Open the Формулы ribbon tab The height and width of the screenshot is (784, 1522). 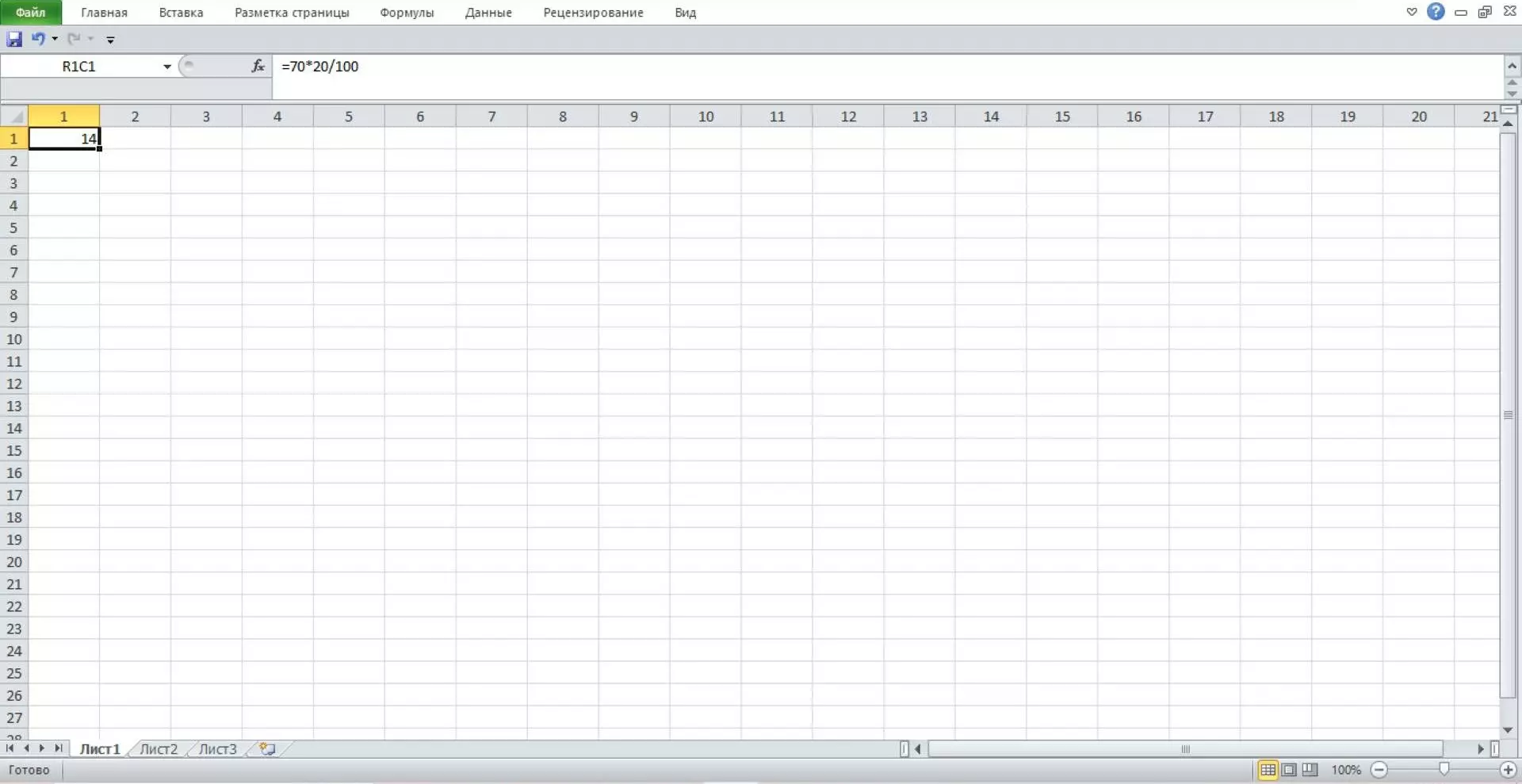pos(407,13)
